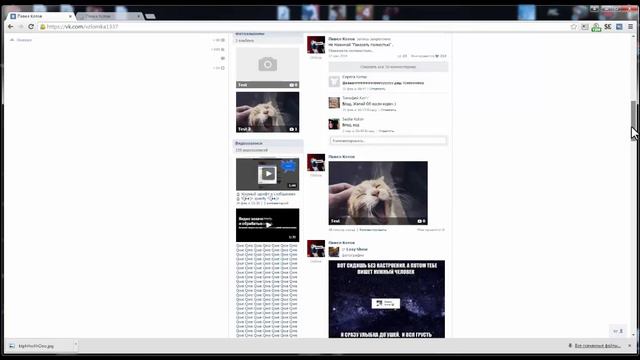Close the second browser tab

click(139, 16)
